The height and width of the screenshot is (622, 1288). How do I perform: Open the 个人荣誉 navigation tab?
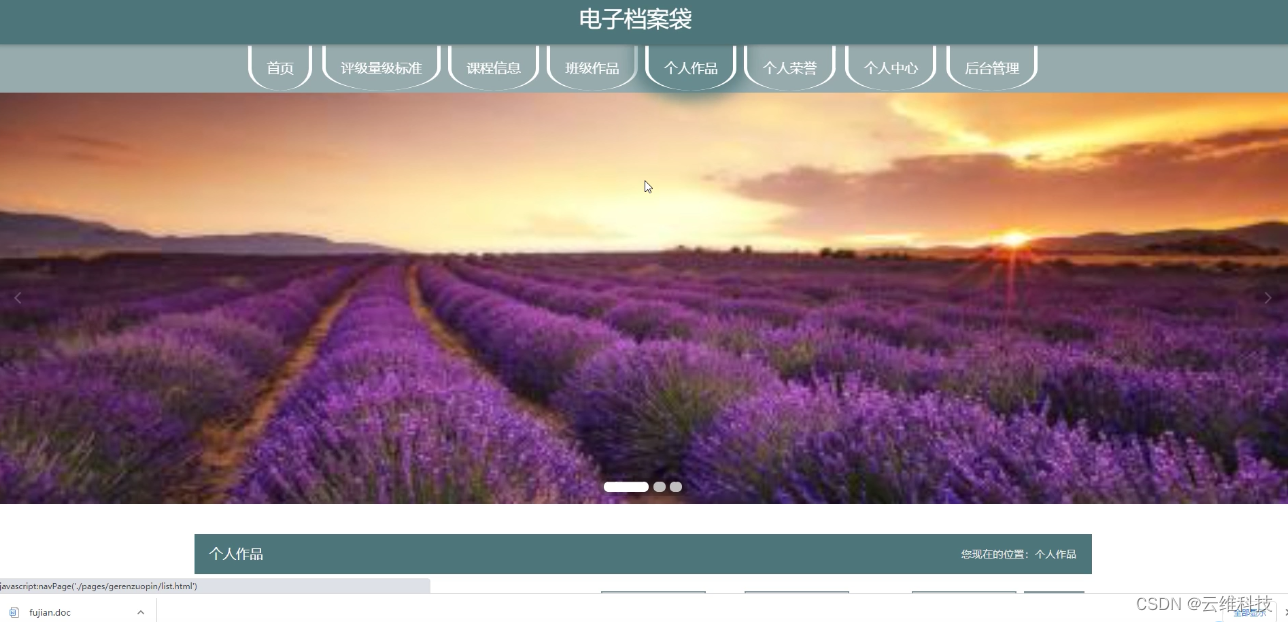coord(790,68)
